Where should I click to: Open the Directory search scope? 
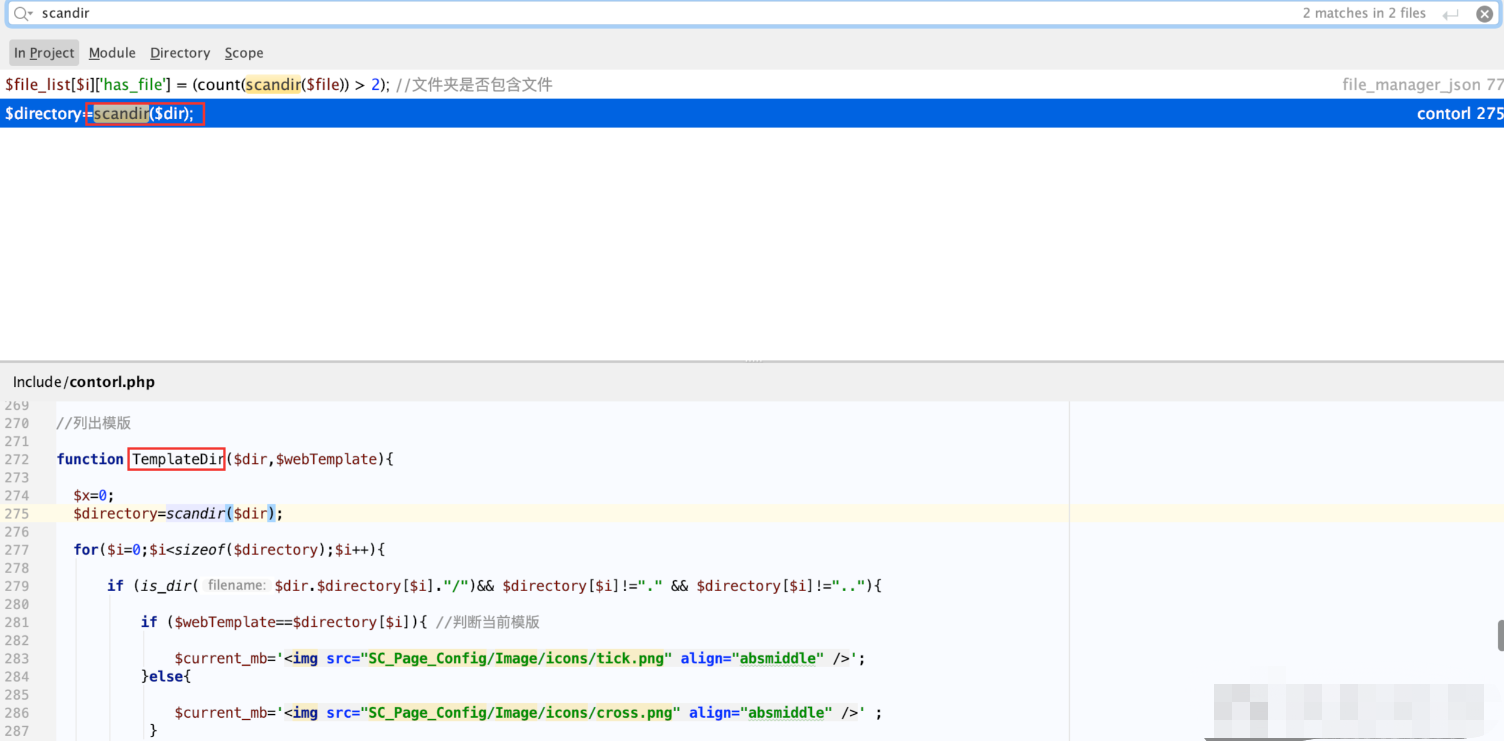pos(180,52)
